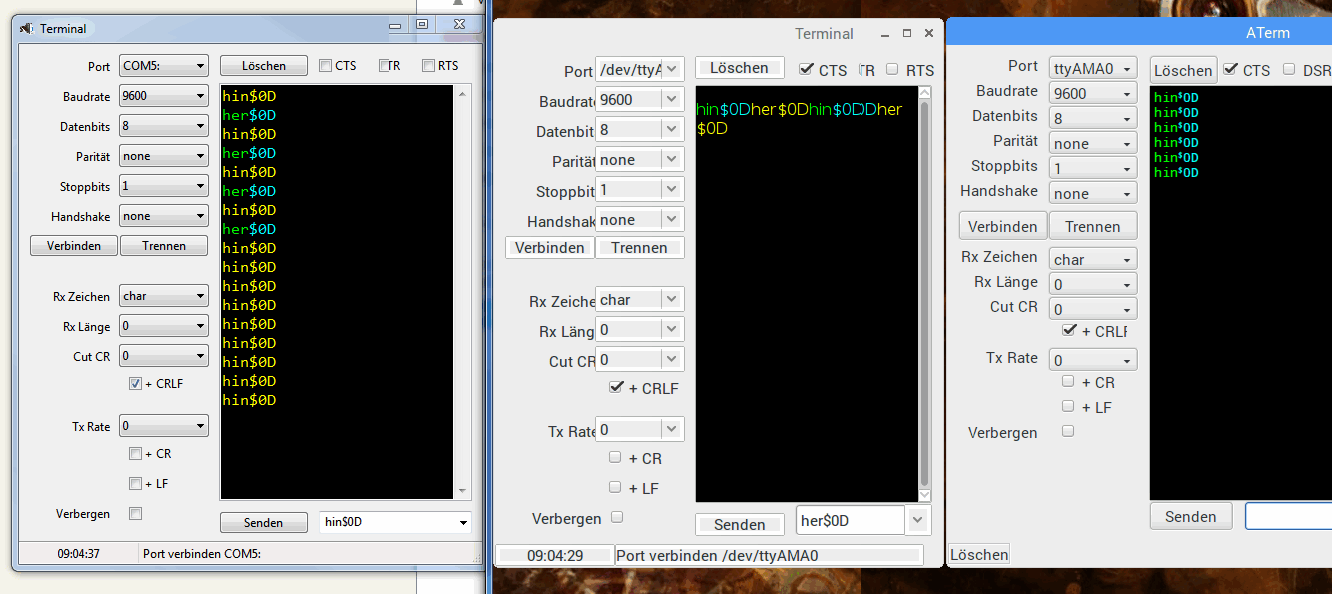This screenshot has height=594, width=1332.
Task: Click the app icon in COM5 Terminal title bar
Action: 27,28
